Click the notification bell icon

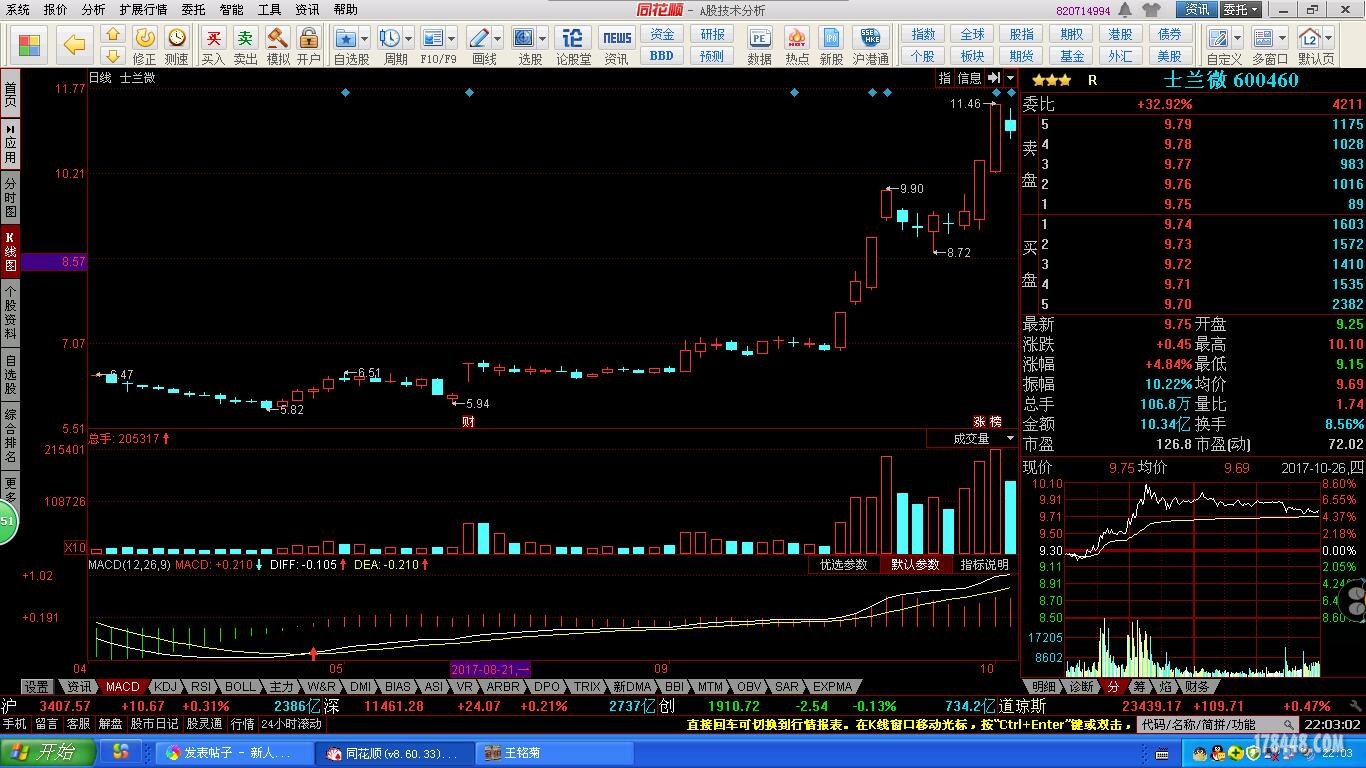pos(1125,10)
